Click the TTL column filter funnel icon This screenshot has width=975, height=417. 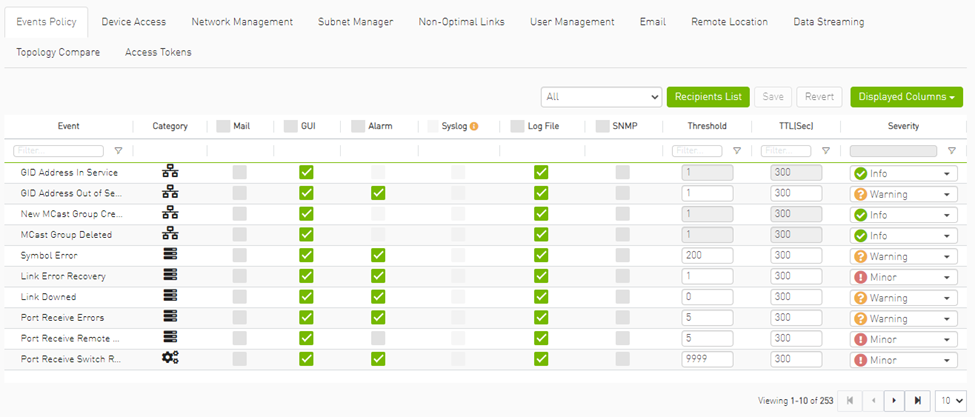coord(825,151)
